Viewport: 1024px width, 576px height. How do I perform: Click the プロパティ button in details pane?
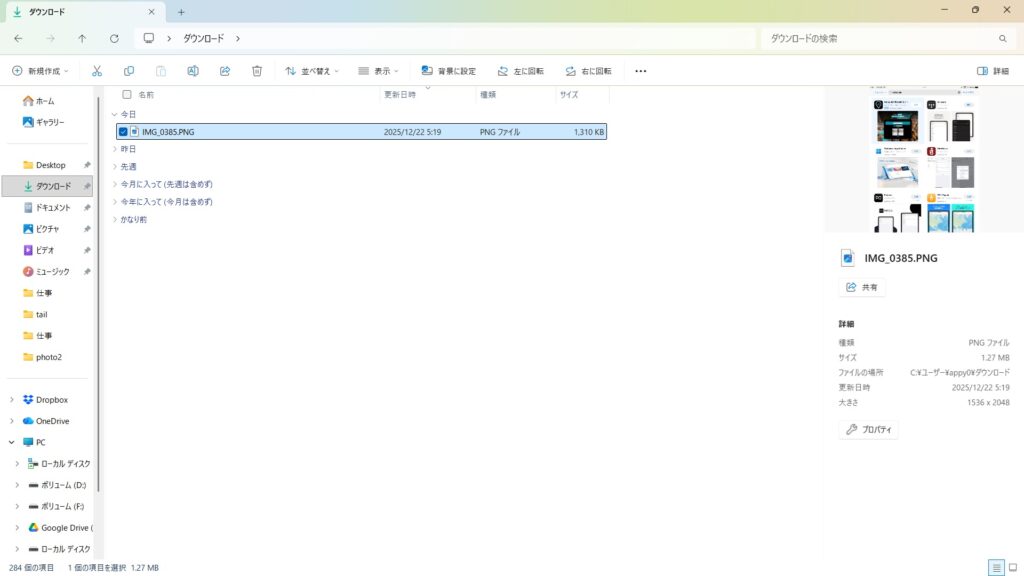[x=869, y=430]
